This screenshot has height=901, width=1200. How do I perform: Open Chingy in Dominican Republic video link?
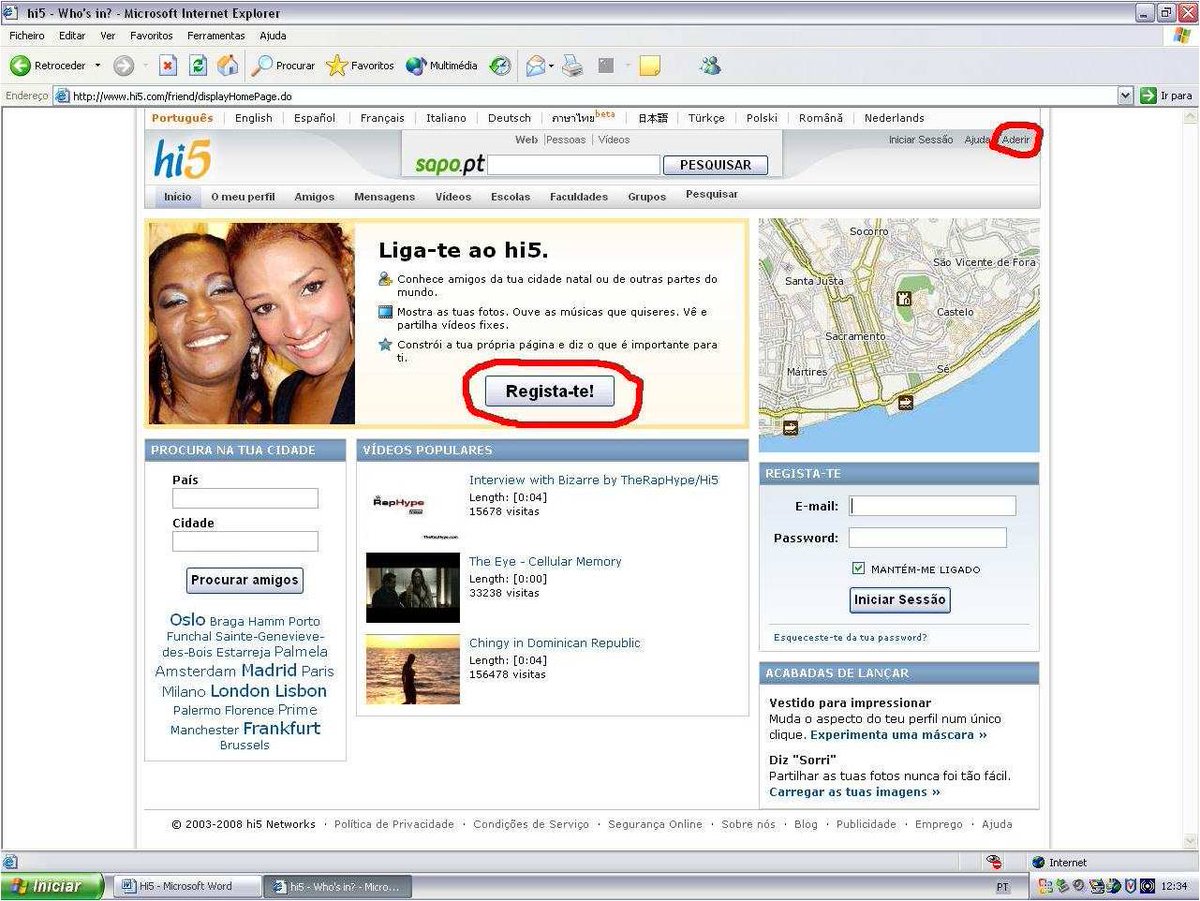pyautogui.click(x=555, y=643)
